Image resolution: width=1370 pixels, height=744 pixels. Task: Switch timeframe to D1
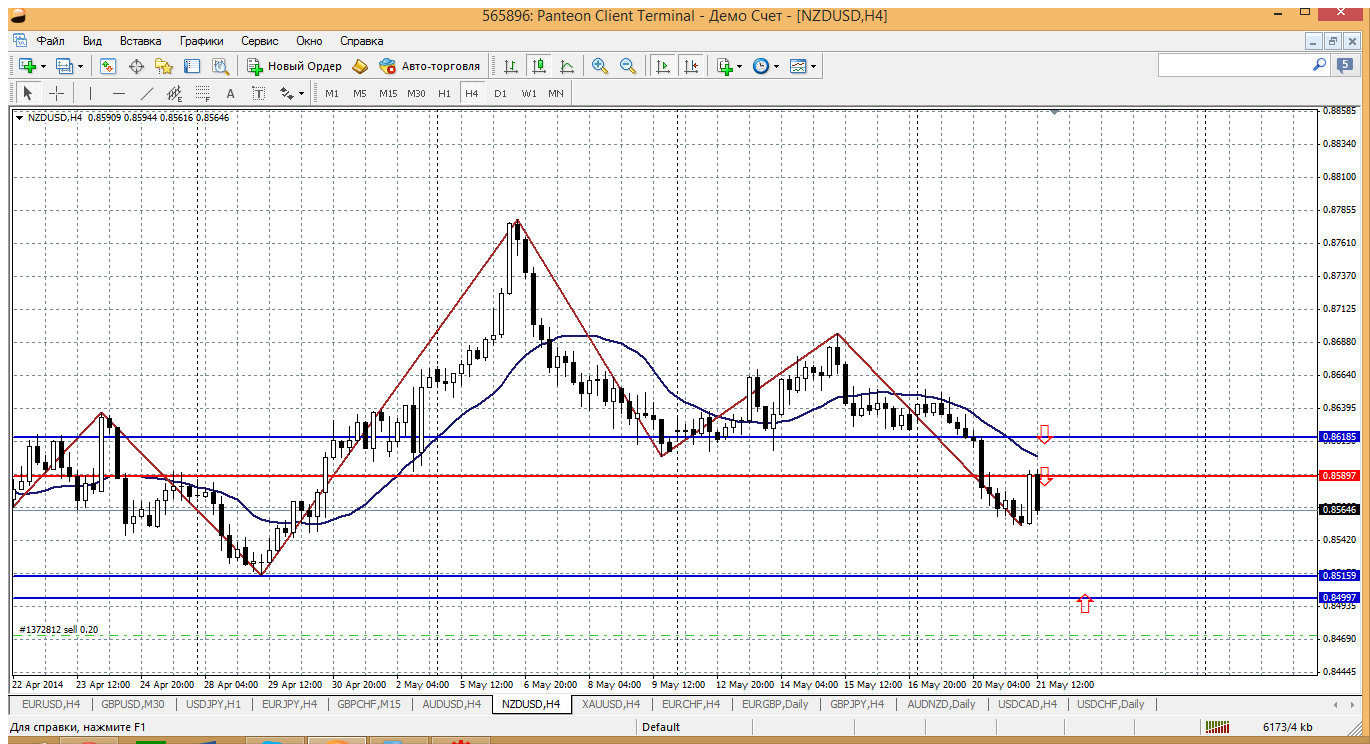tap(500, 93)
